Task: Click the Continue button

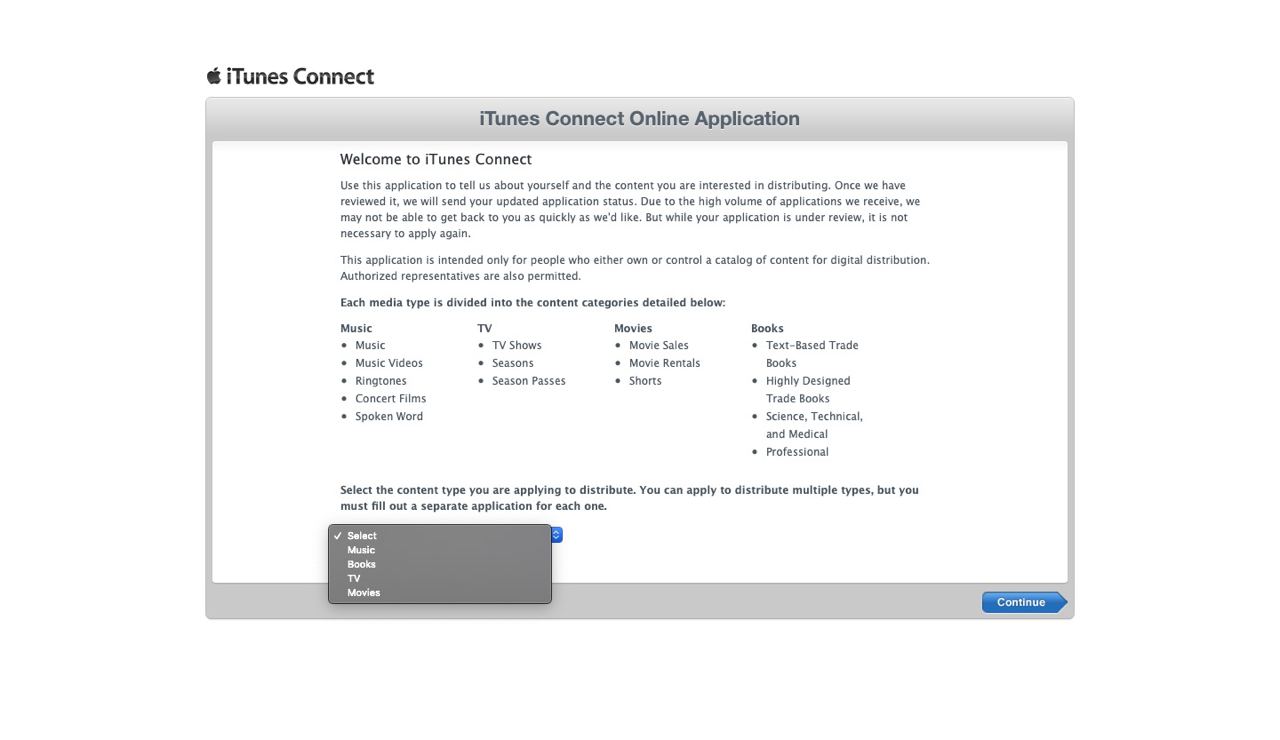Action: 1024,602
